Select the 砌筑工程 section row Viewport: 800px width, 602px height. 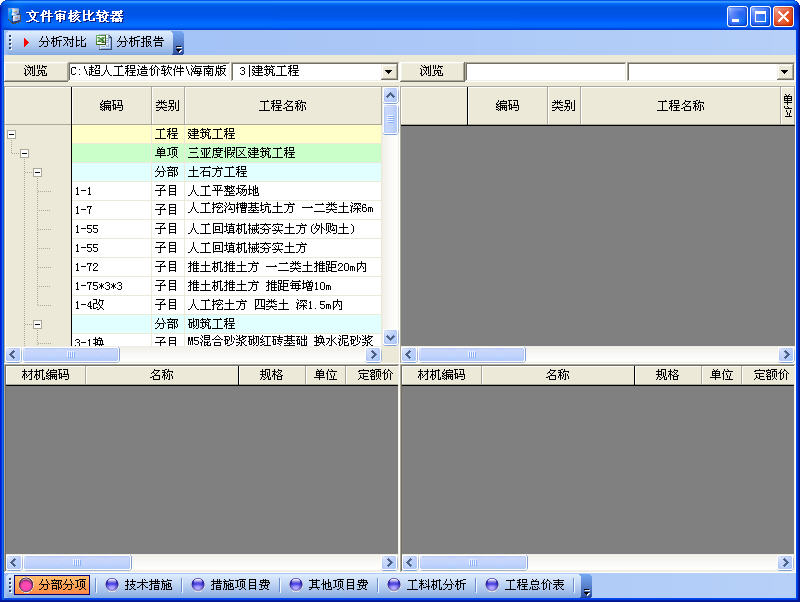(227, 323)
